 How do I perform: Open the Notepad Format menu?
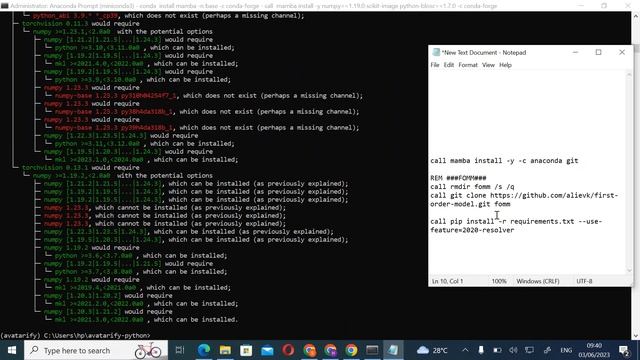[x=468, y=65]
